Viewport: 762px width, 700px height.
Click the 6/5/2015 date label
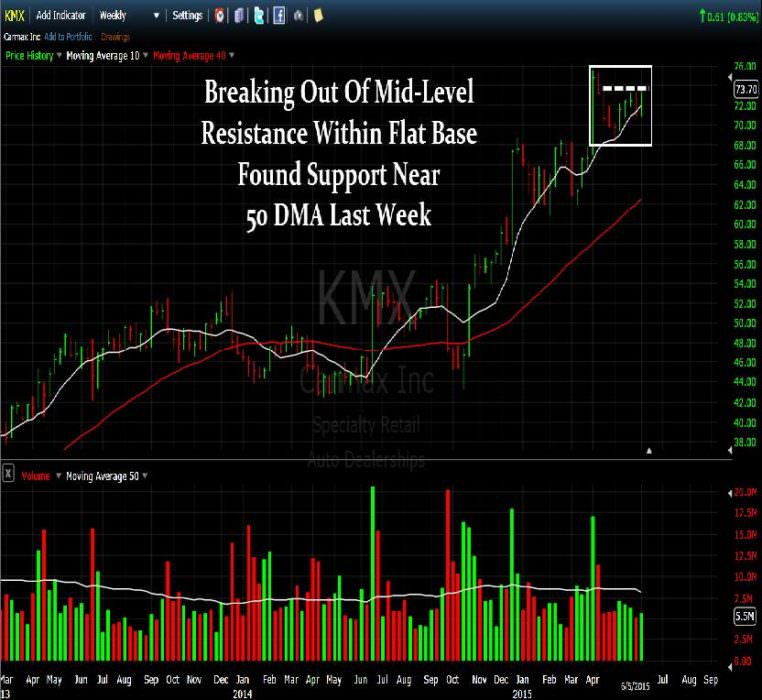[636, 686]
